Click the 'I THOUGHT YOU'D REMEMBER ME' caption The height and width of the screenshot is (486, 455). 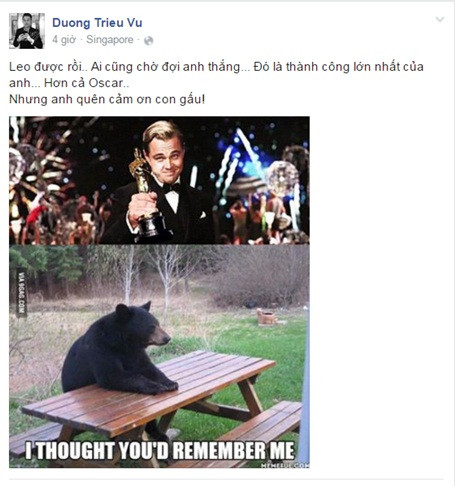[x=160, y=450]
